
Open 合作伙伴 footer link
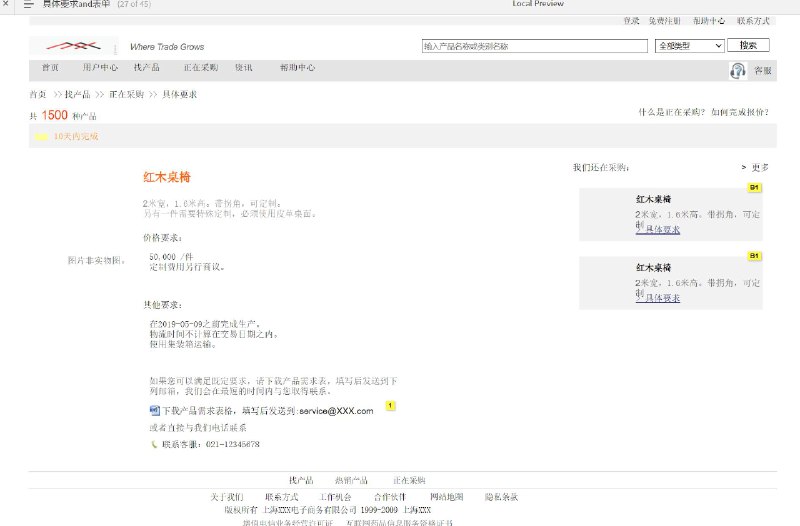tap(390, 497)
